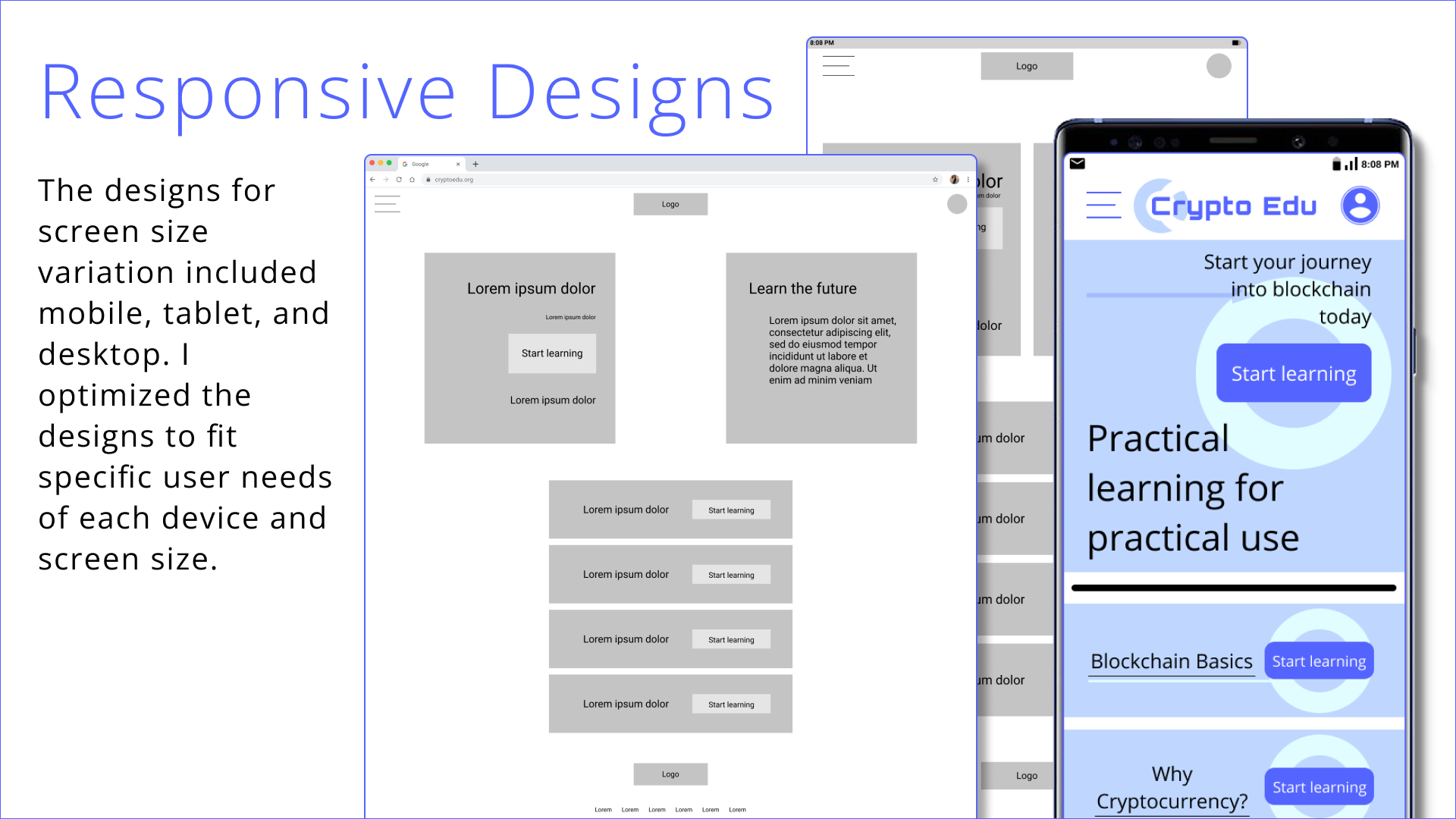This screenshot has height=819, width=1456.
Task: Open the browser three-dot menu
Action: coord(968,180)
